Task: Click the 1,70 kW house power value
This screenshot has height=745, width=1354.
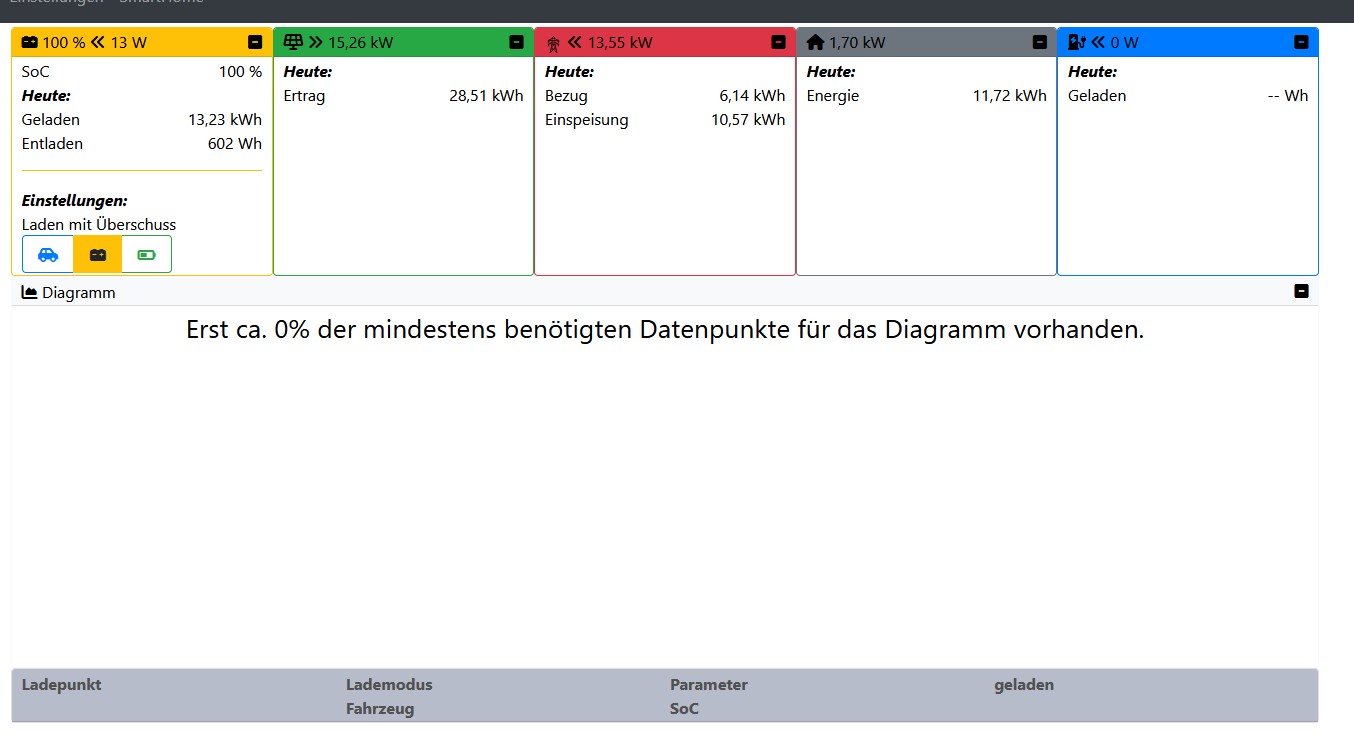Action: coord(857,42)
